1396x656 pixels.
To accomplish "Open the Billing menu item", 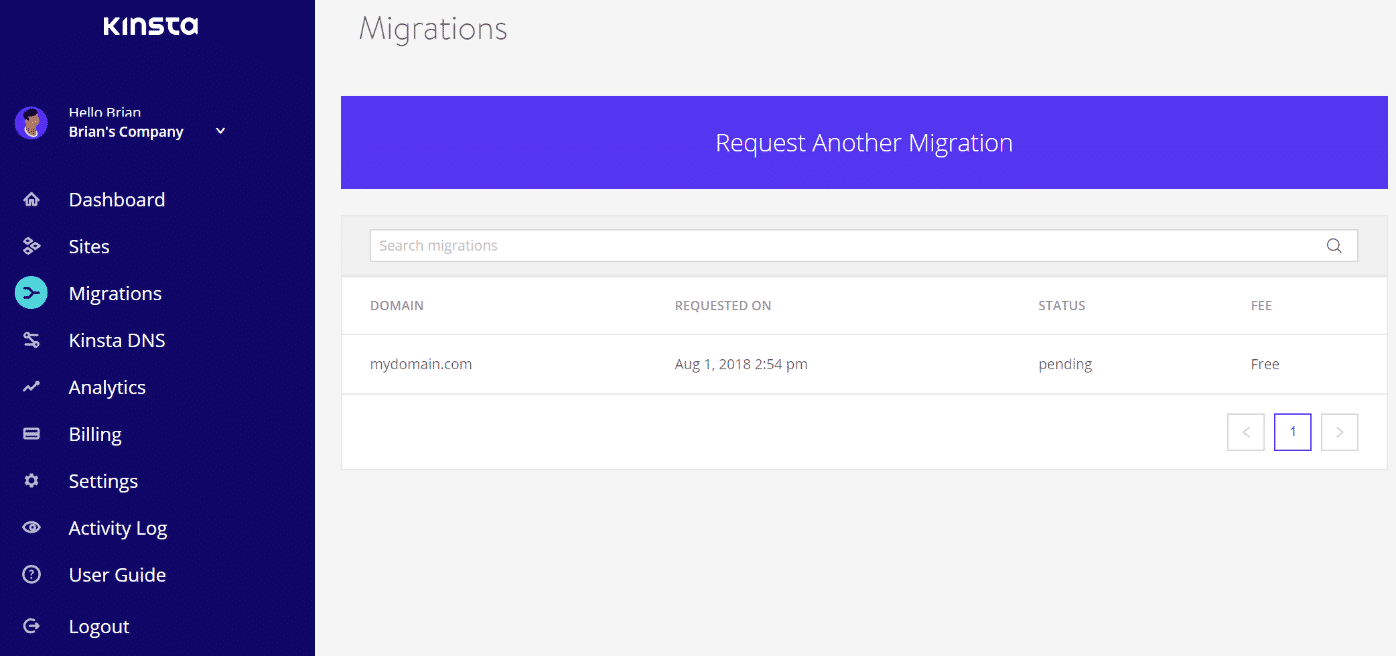I will 95,434.
